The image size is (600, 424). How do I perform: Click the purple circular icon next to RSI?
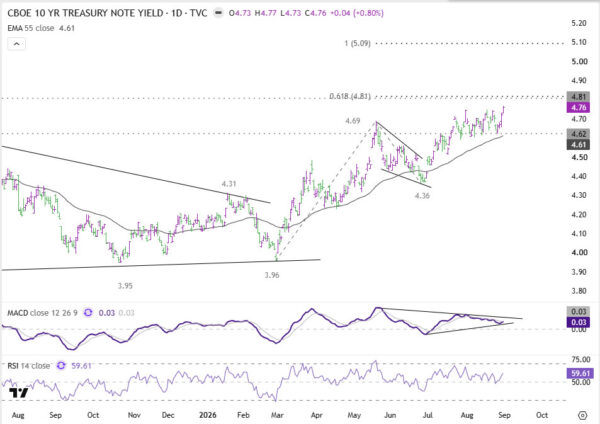point(61,365)
